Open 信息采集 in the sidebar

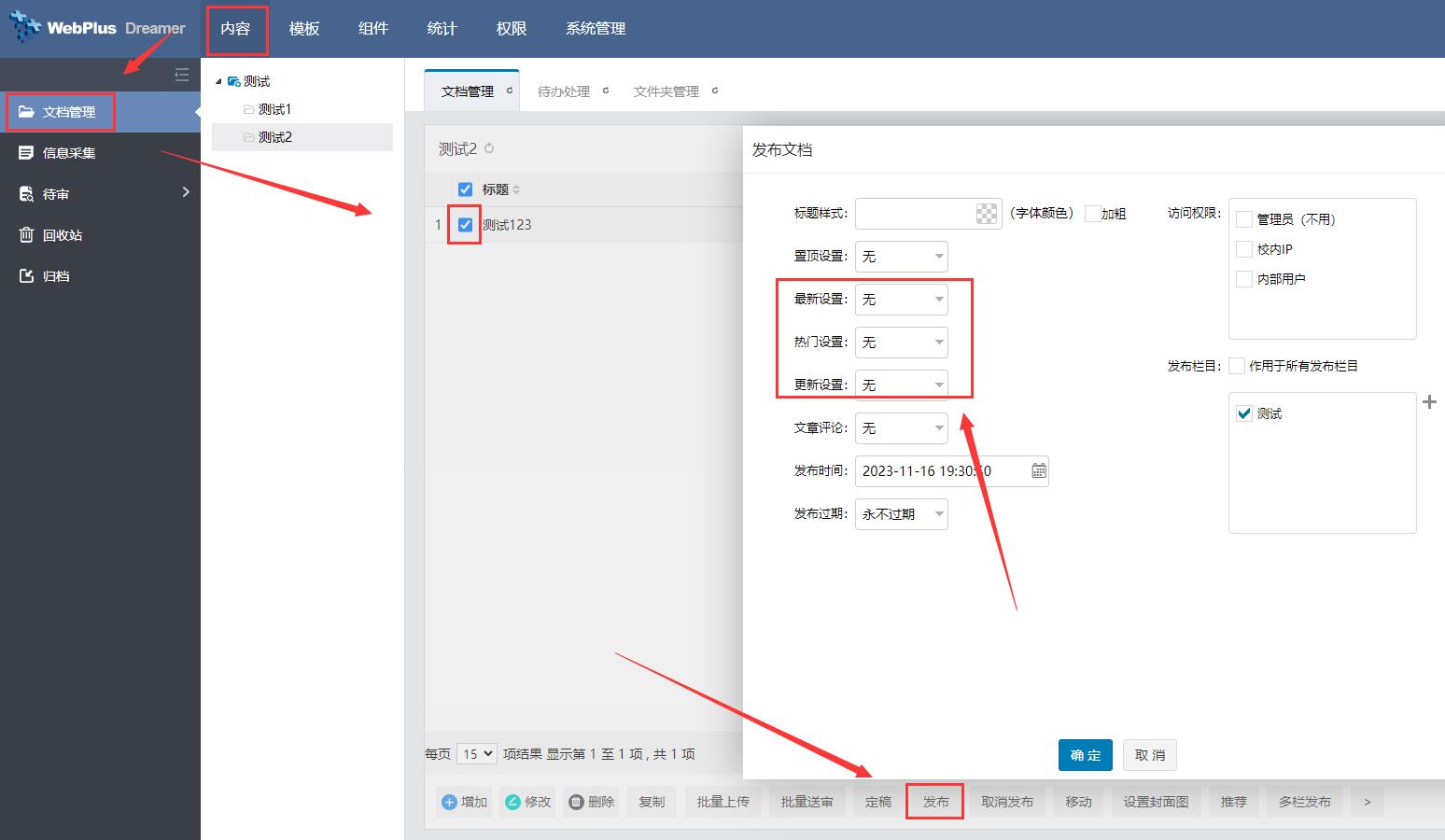pyautogui.click(x=100, y=153)
